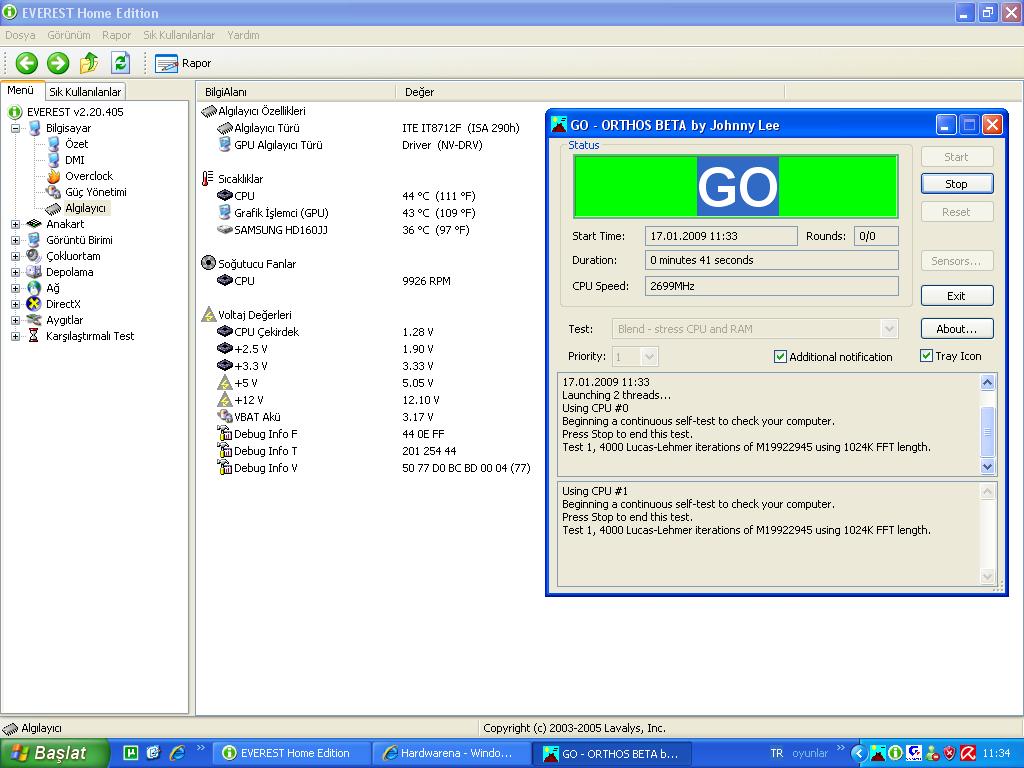Click the TR language indicator
Image resolution: width=1024 pixels, height=768 pixels.
point(776,753)
